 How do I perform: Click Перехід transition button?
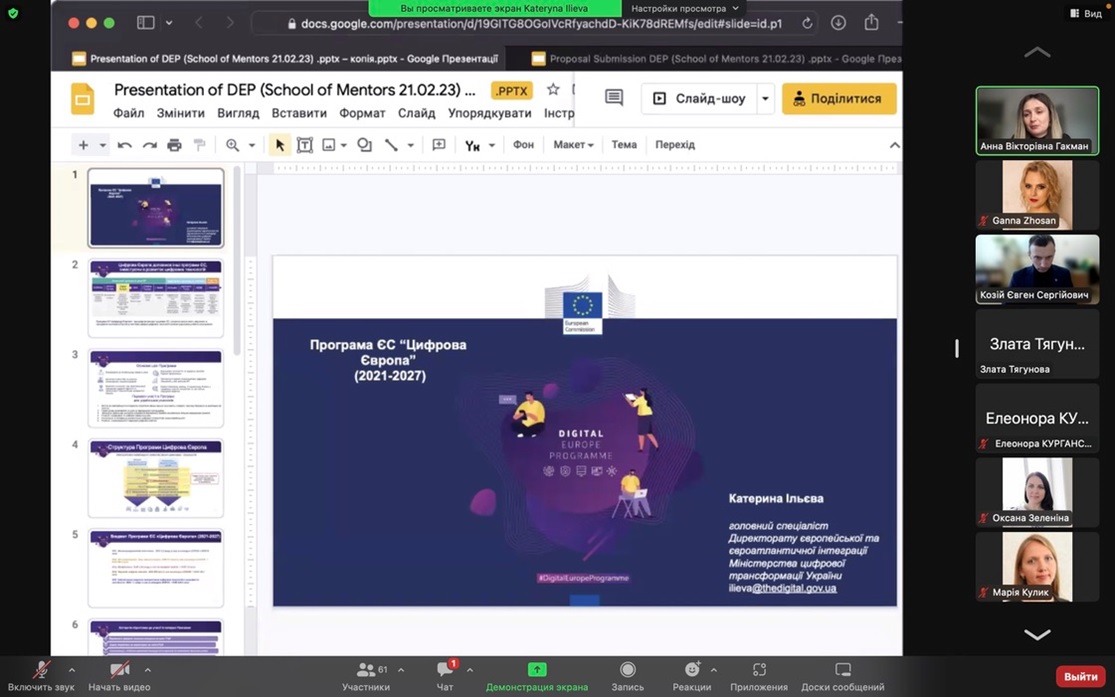[x=675, y=144]
